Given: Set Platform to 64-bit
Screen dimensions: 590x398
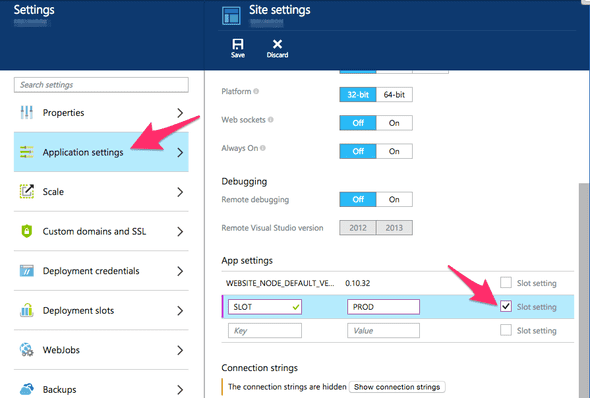Looking at the screenshot, I should [394, 94].
